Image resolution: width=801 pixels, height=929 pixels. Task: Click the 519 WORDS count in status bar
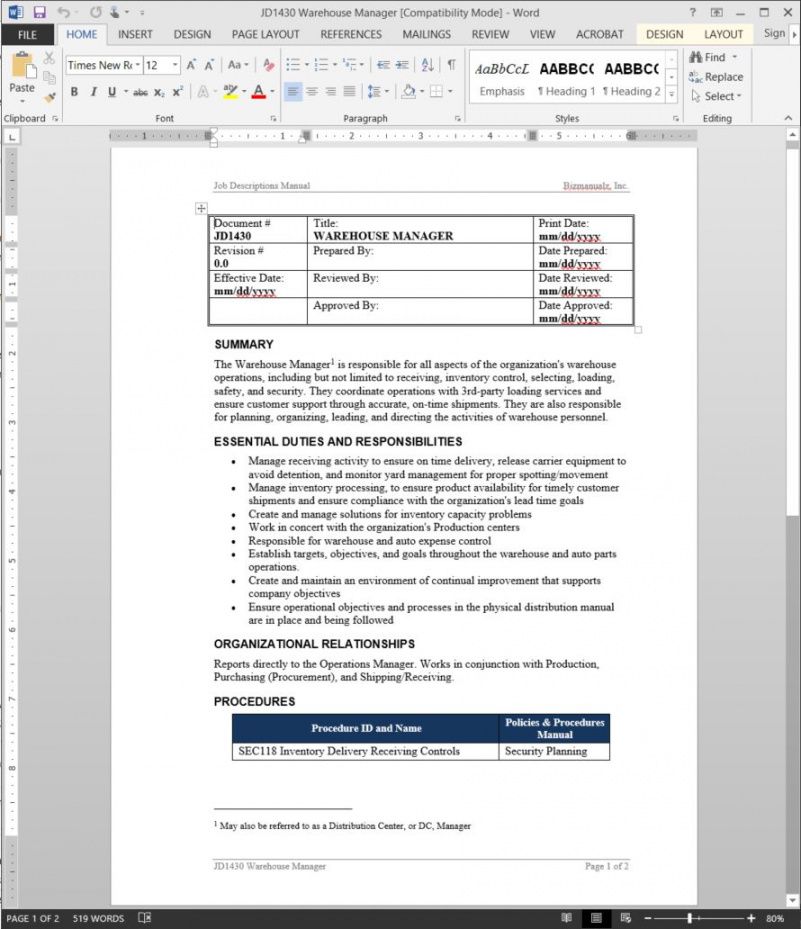pos(99,918)
